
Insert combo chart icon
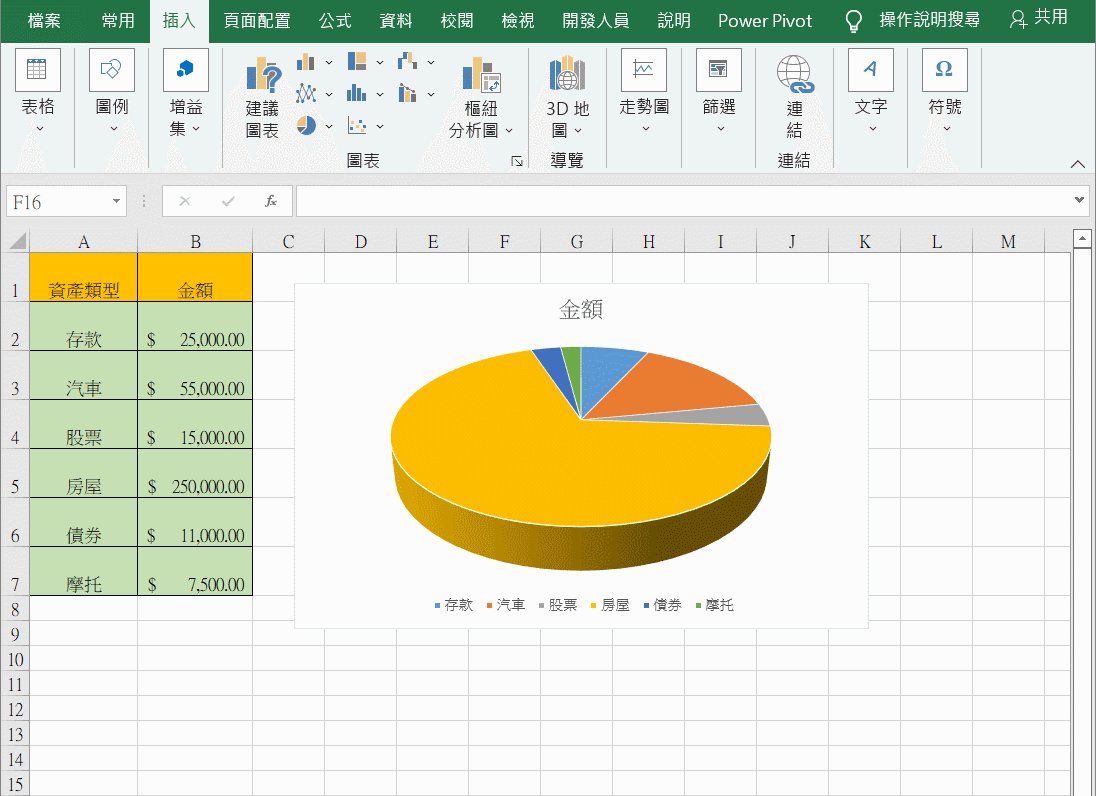[408, 93]
